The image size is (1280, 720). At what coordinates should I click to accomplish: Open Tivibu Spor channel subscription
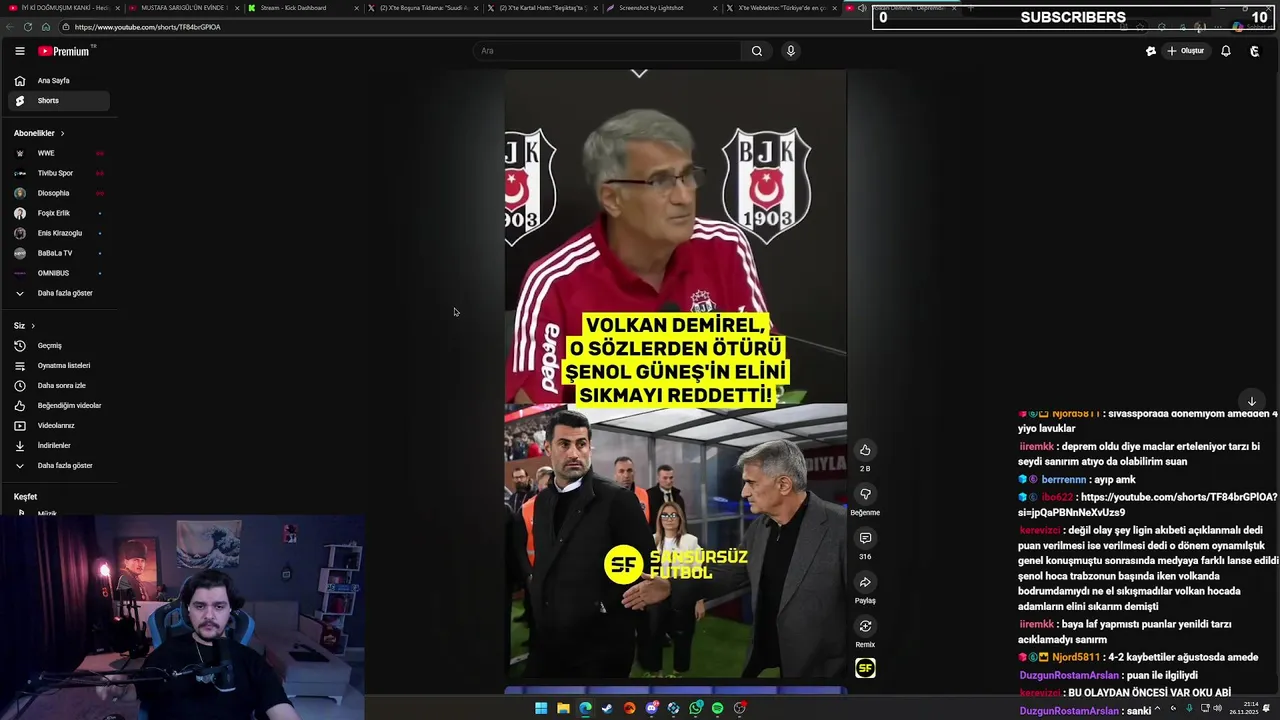coord(59,173)
